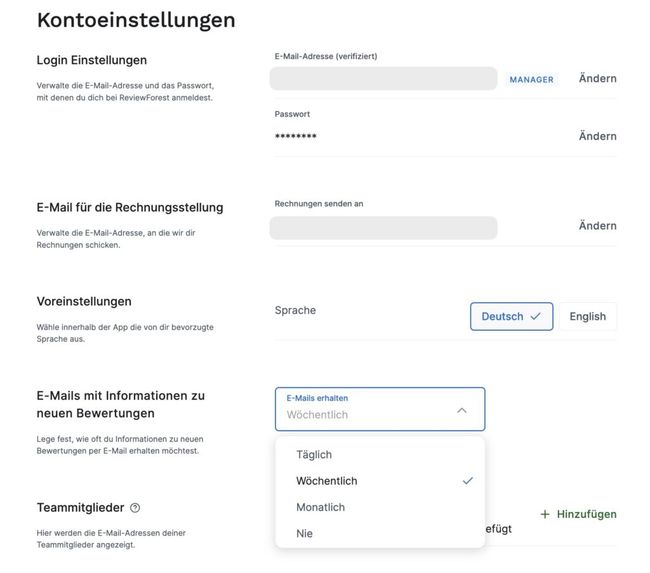Click the masked Passwort value
650x573 pixels.
tap(296, 136)
